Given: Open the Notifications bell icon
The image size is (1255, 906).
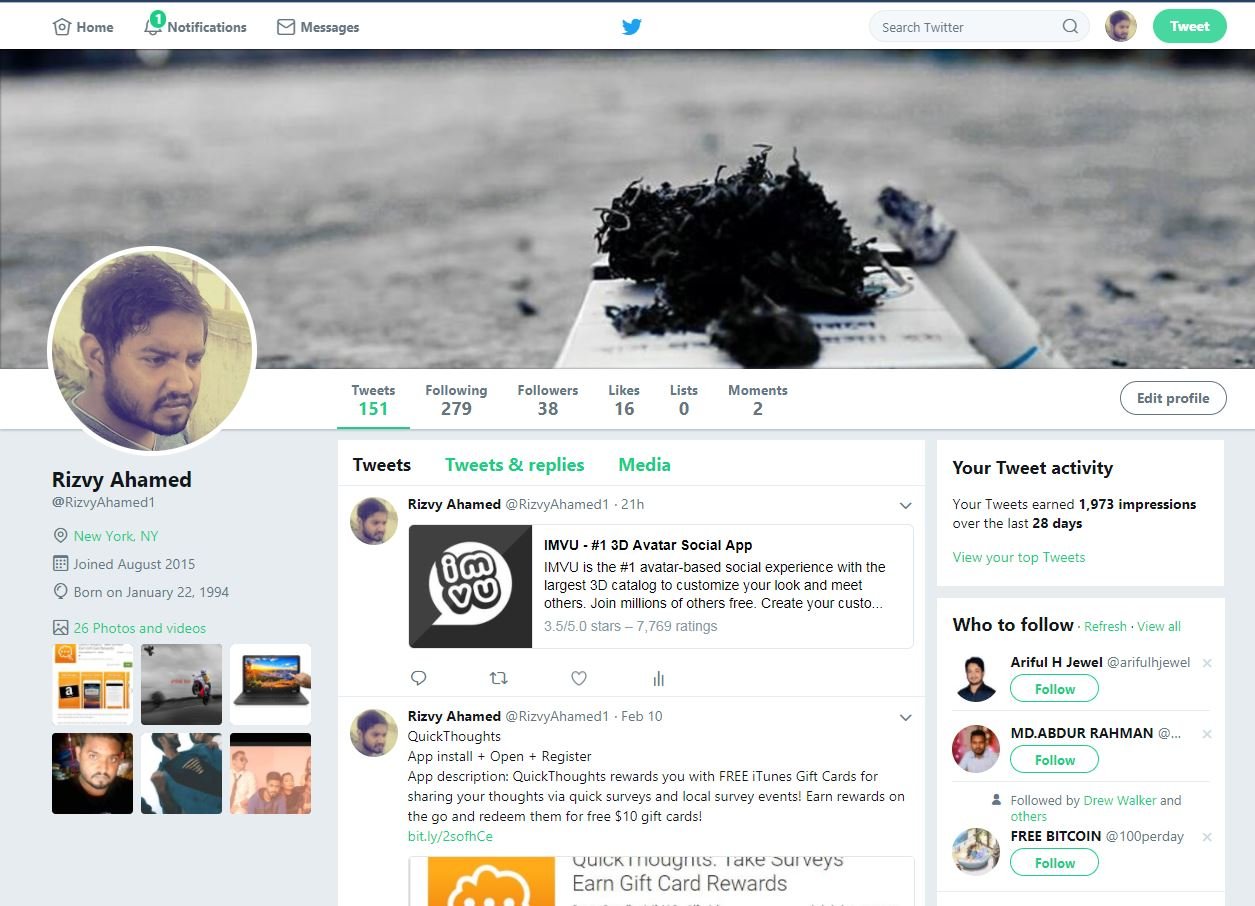Looking at the screenshot, I should click(x=153, y=25).
